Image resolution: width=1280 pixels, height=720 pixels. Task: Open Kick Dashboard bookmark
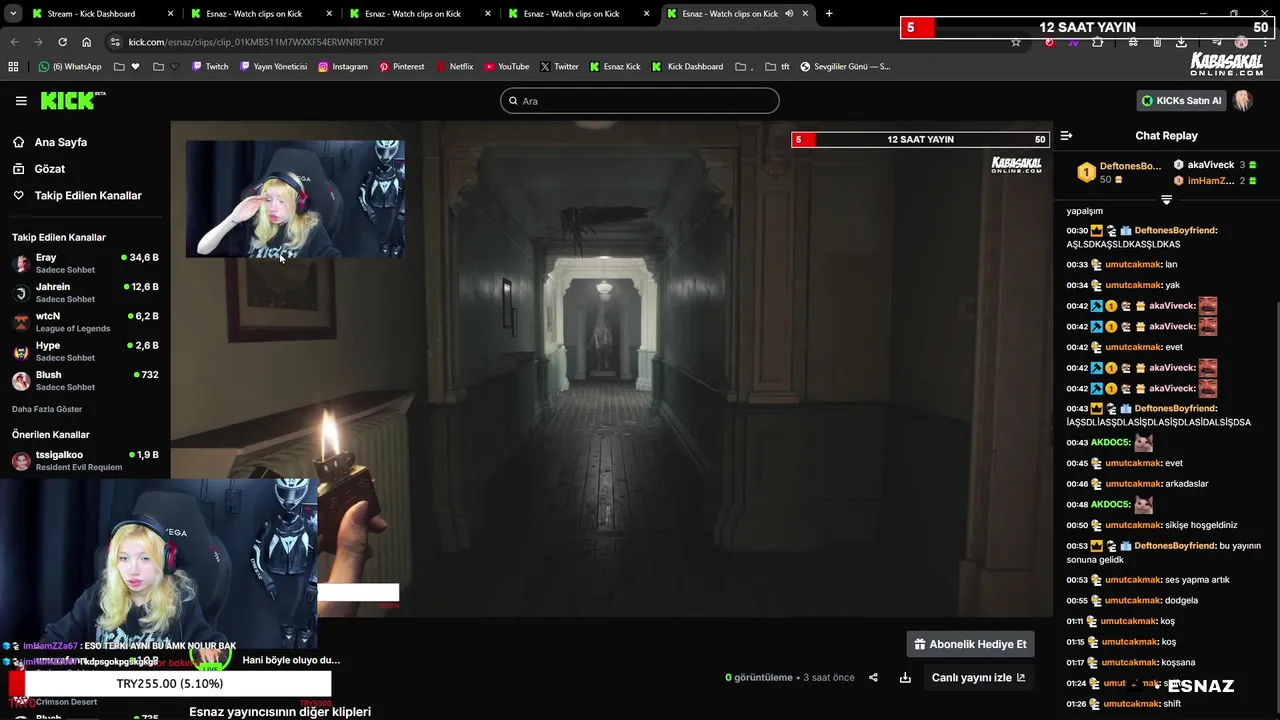[x=688, y=67]
